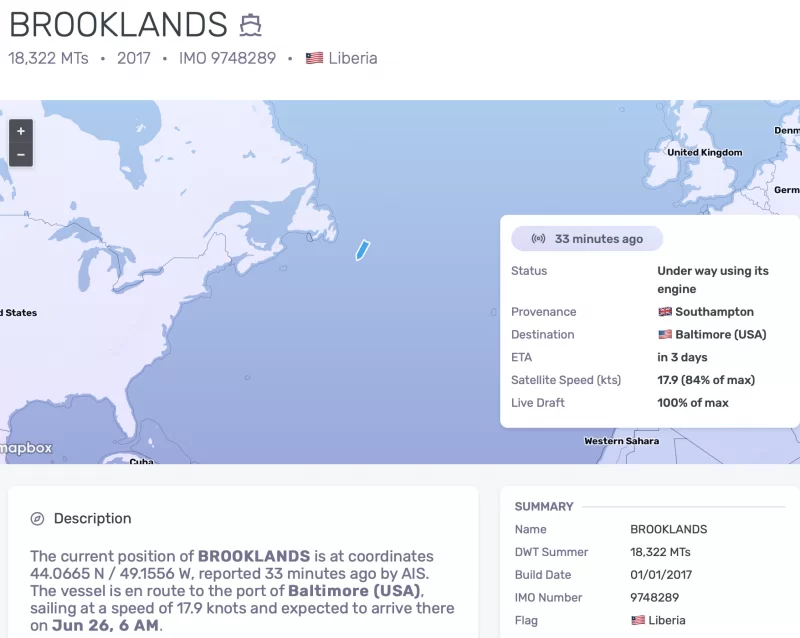Click the ship icon beside BROOKLANDS title
Image resolution: width=800 pixels, height=638 pixels.
click(250, 24)
